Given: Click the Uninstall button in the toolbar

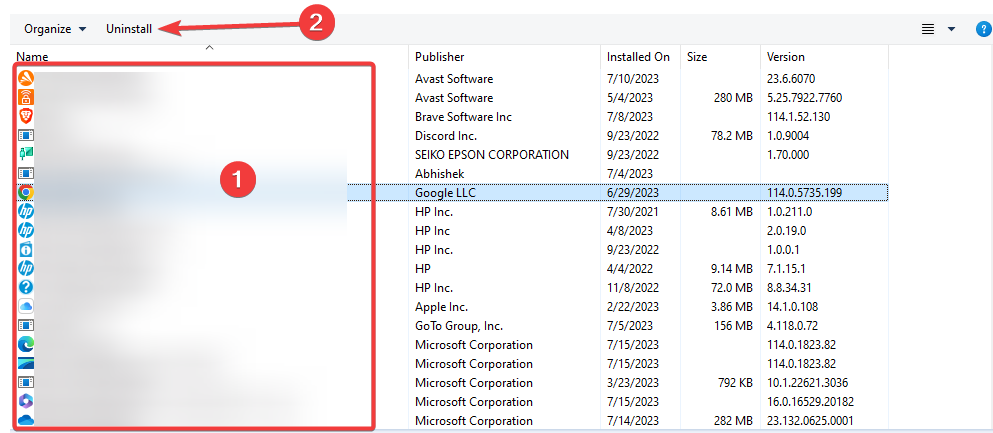Looking at the screenshot, I should [x=129, y=29].
